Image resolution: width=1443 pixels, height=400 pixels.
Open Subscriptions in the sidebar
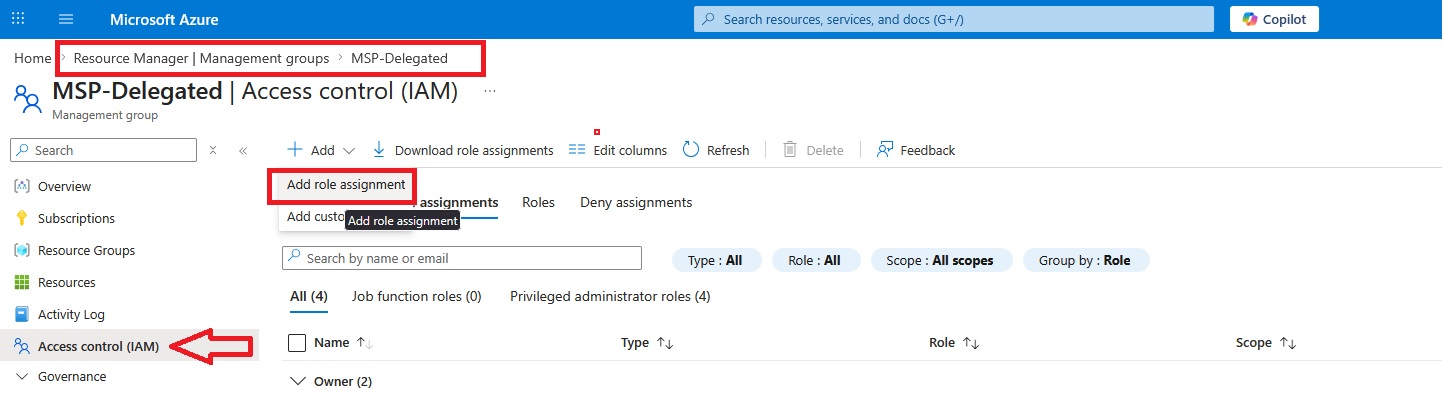(76, 218)
